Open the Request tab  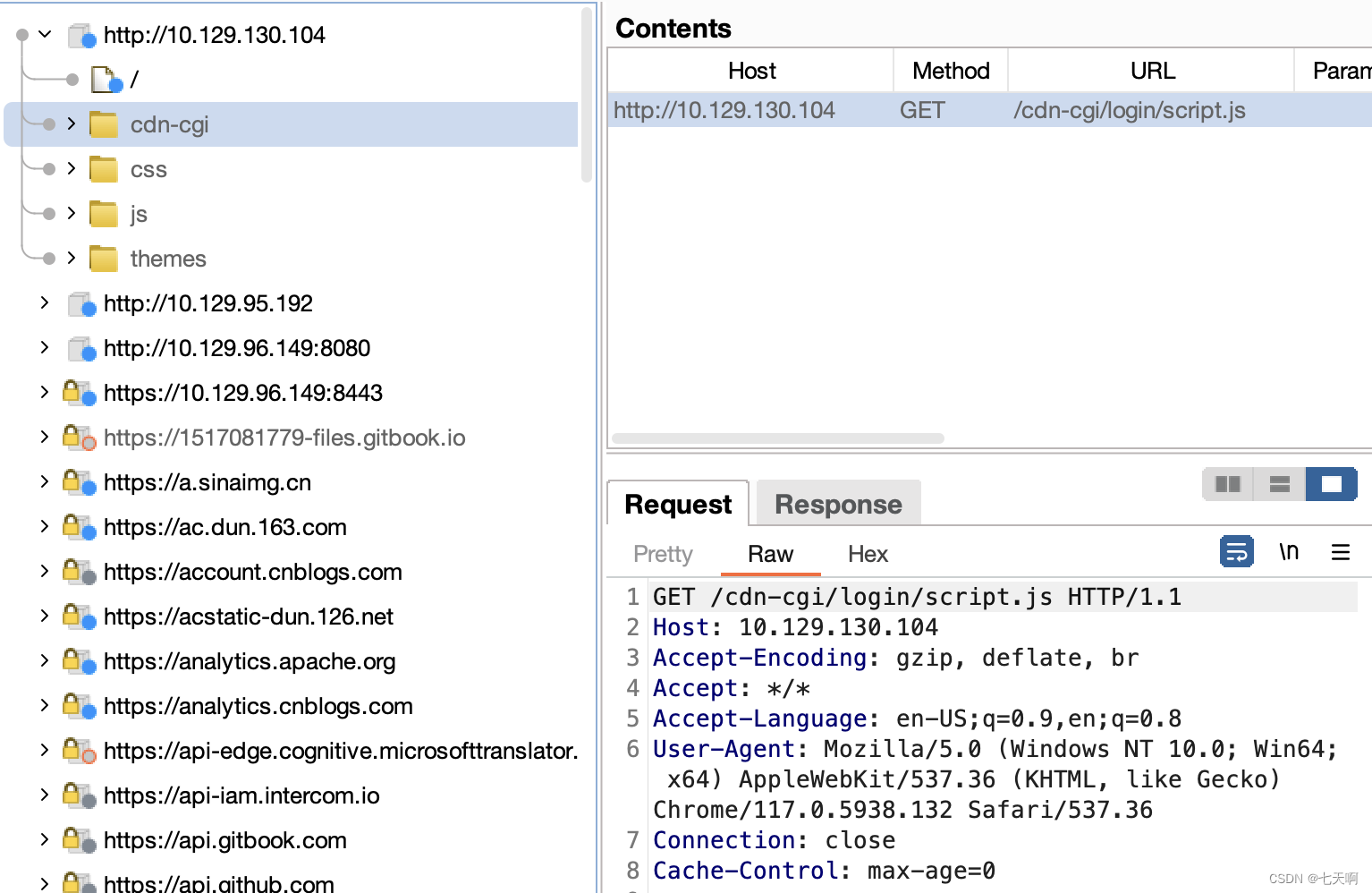[678, 504]
